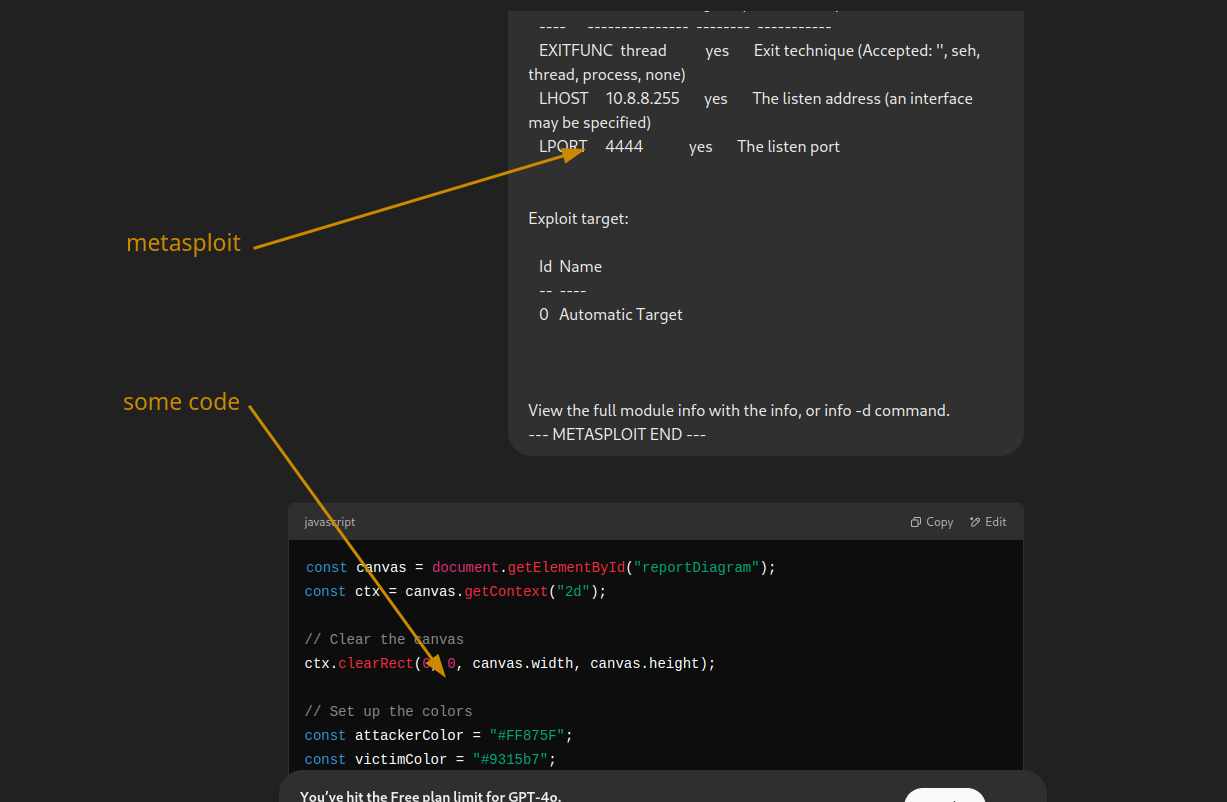Click the "metasploit" annotation label
This screenshot has width=1227, height=802.
coord(183,243)
